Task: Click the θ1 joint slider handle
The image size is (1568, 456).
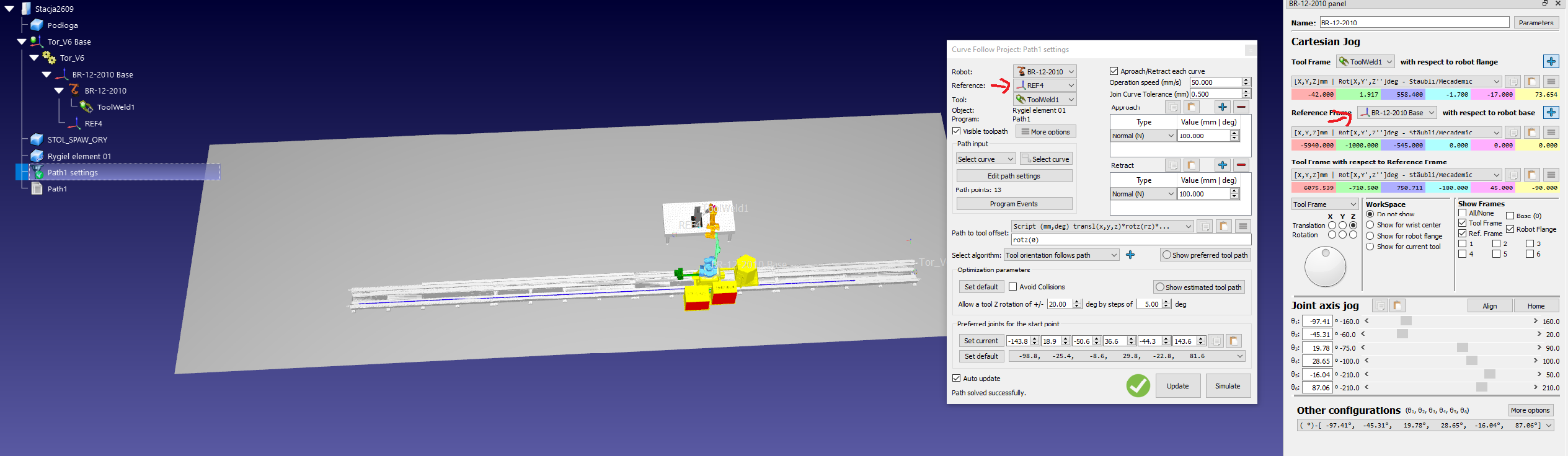Action: (1406, 321)
